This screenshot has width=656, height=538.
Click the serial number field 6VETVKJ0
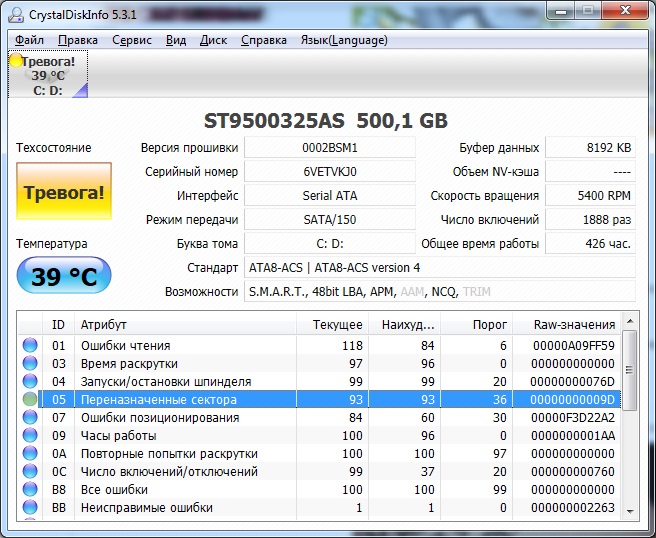(329, 172)
